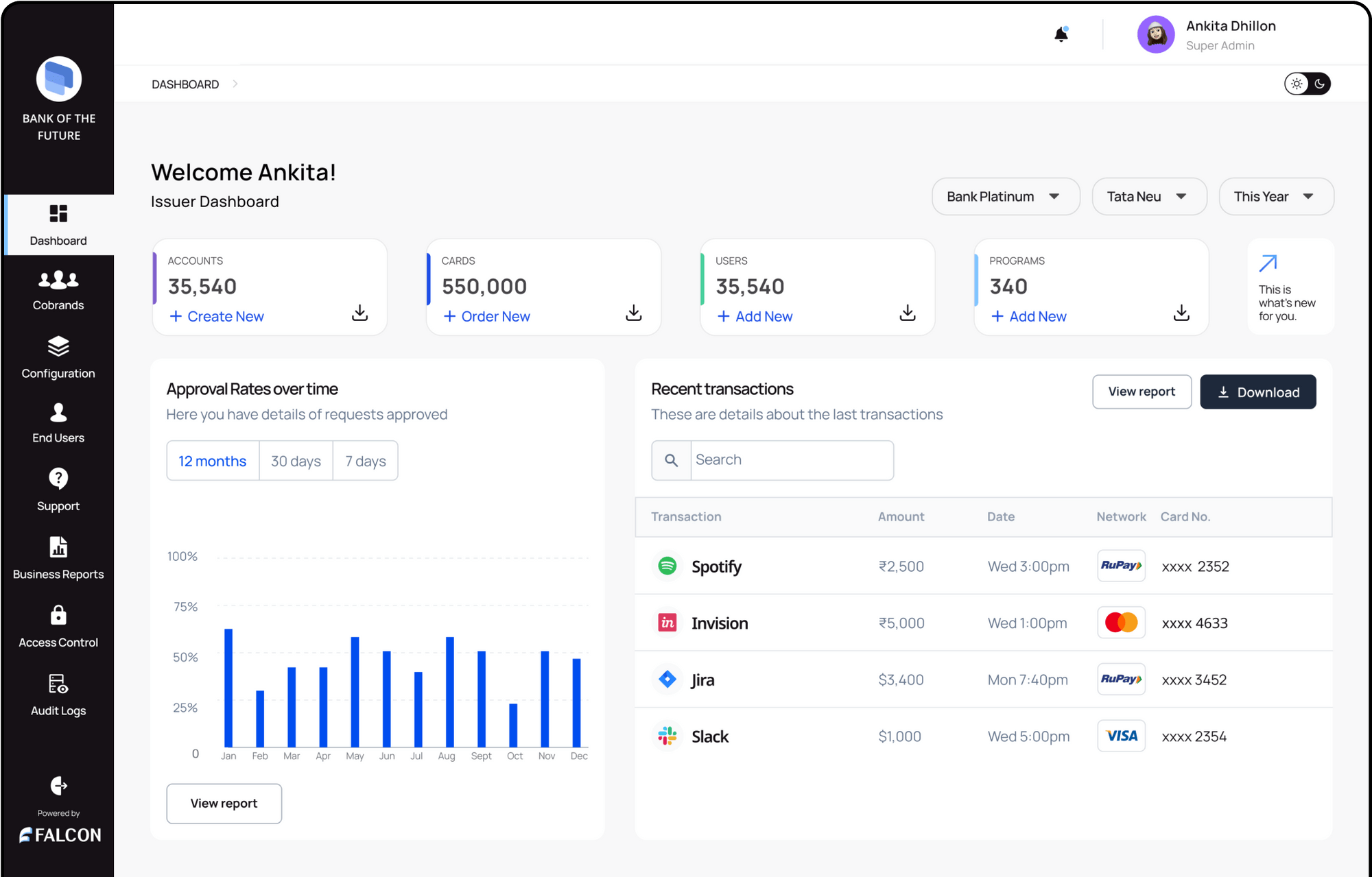Click Download in Recent transactions
This screenshot has height=877, width=1372.
tap(1257, 392)
